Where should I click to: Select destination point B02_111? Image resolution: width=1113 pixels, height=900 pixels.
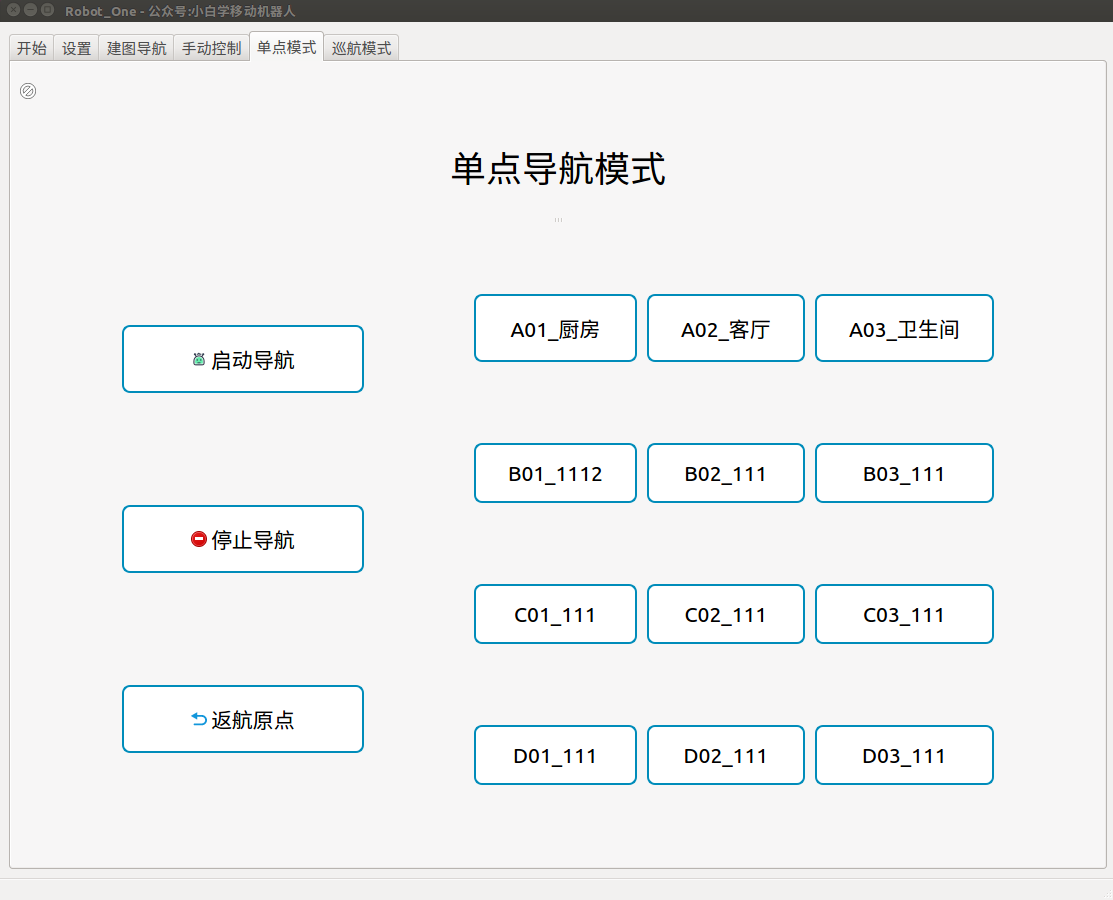tap(725, 473)
